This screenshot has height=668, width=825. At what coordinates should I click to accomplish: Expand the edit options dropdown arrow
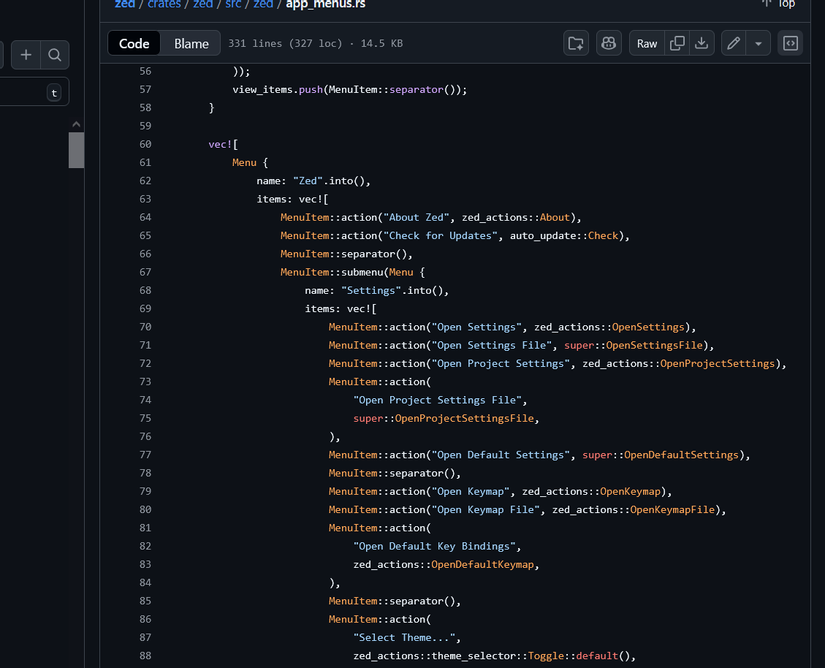tap(758, 44)
